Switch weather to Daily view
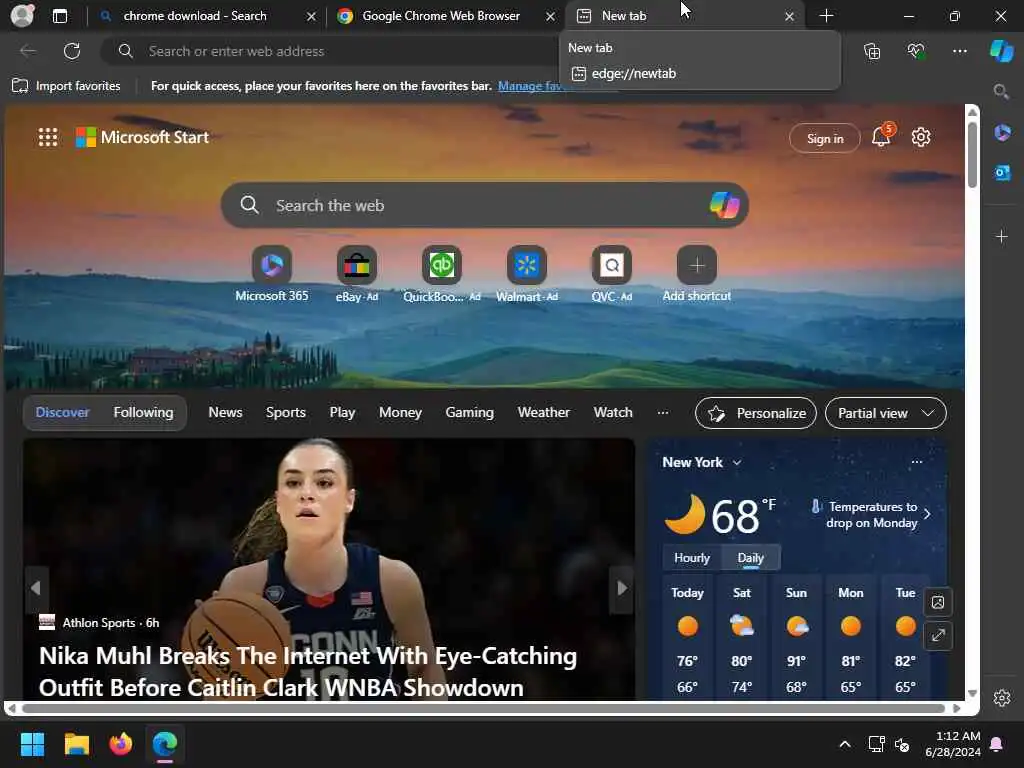 pyautogui.click(x=750, y=558)
